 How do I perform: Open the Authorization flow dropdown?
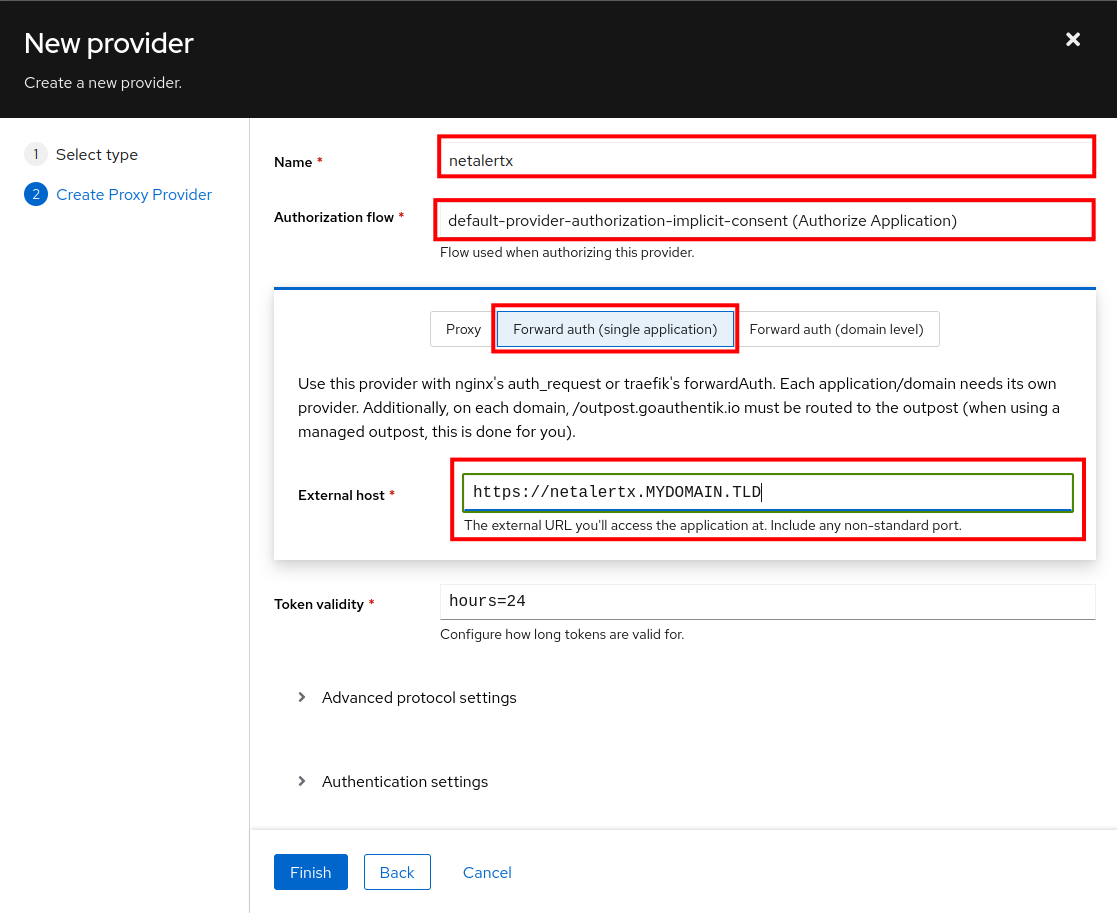(x=765, y=219)
